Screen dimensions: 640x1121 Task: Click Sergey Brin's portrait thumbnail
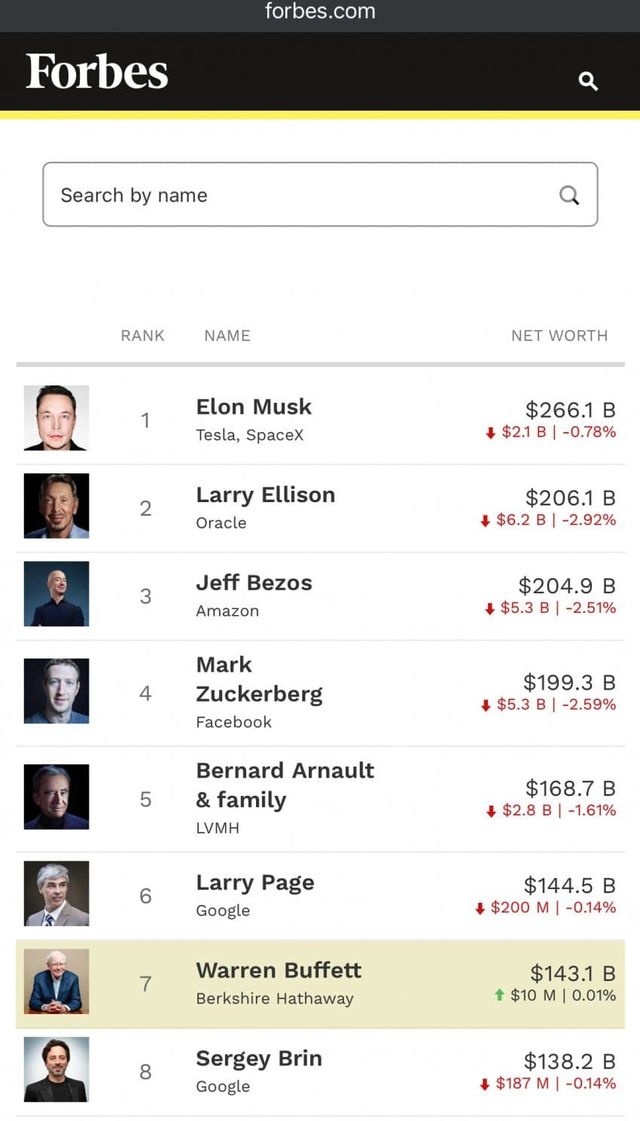(x=56, y=1070)
